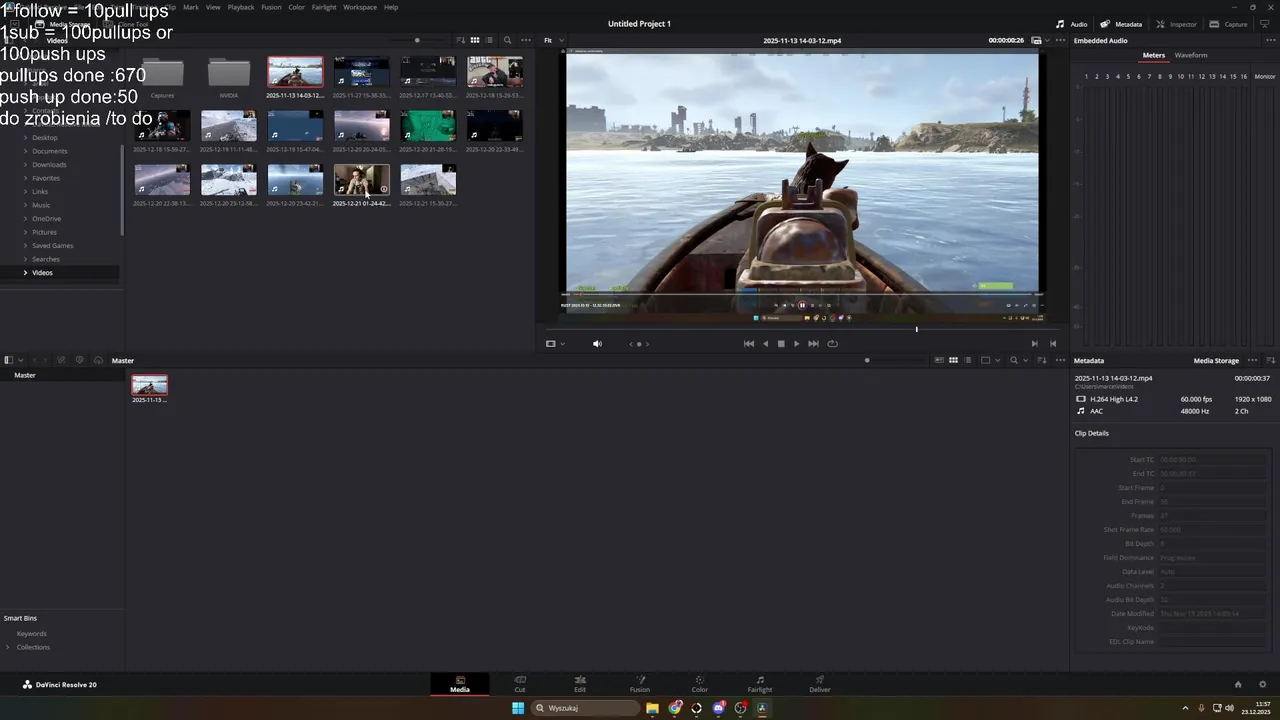Expand the Collections smart bin

coord(8,647)
